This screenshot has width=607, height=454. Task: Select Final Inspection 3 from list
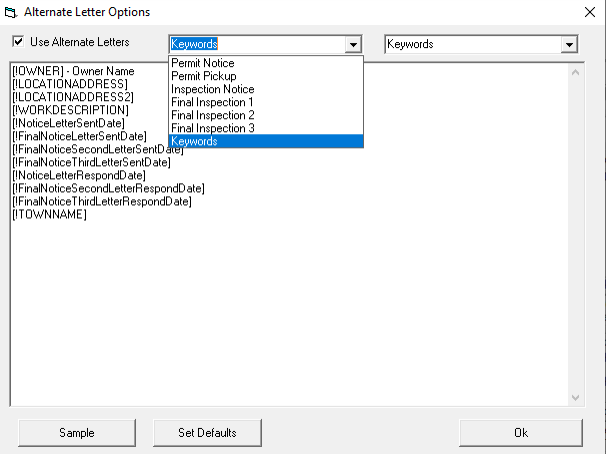[212, 128]
